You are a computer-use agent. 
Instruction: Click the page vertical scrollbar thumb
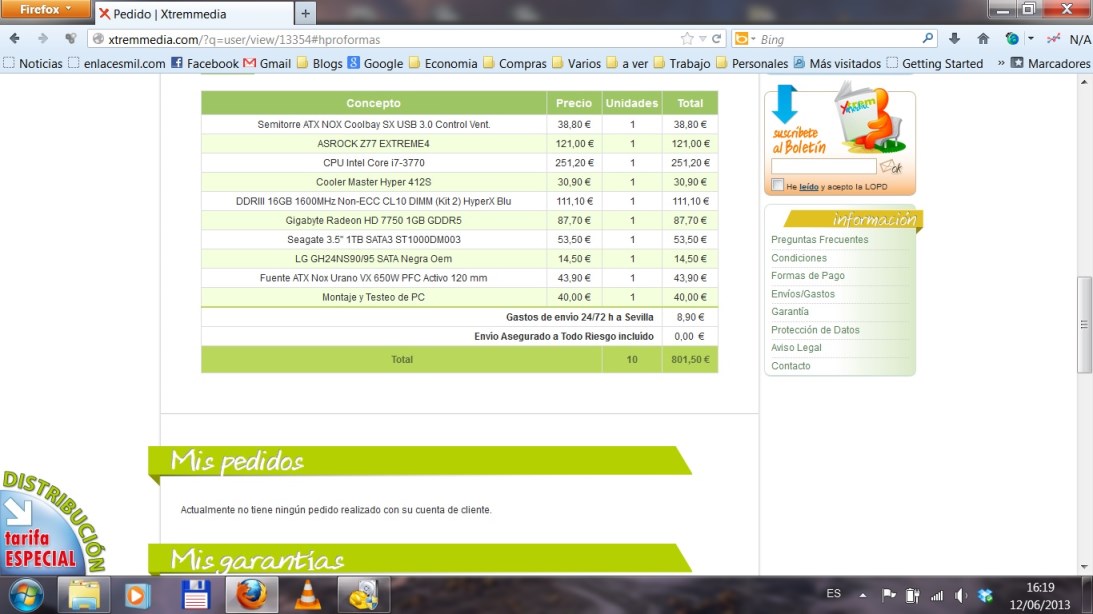[1084, 325]
